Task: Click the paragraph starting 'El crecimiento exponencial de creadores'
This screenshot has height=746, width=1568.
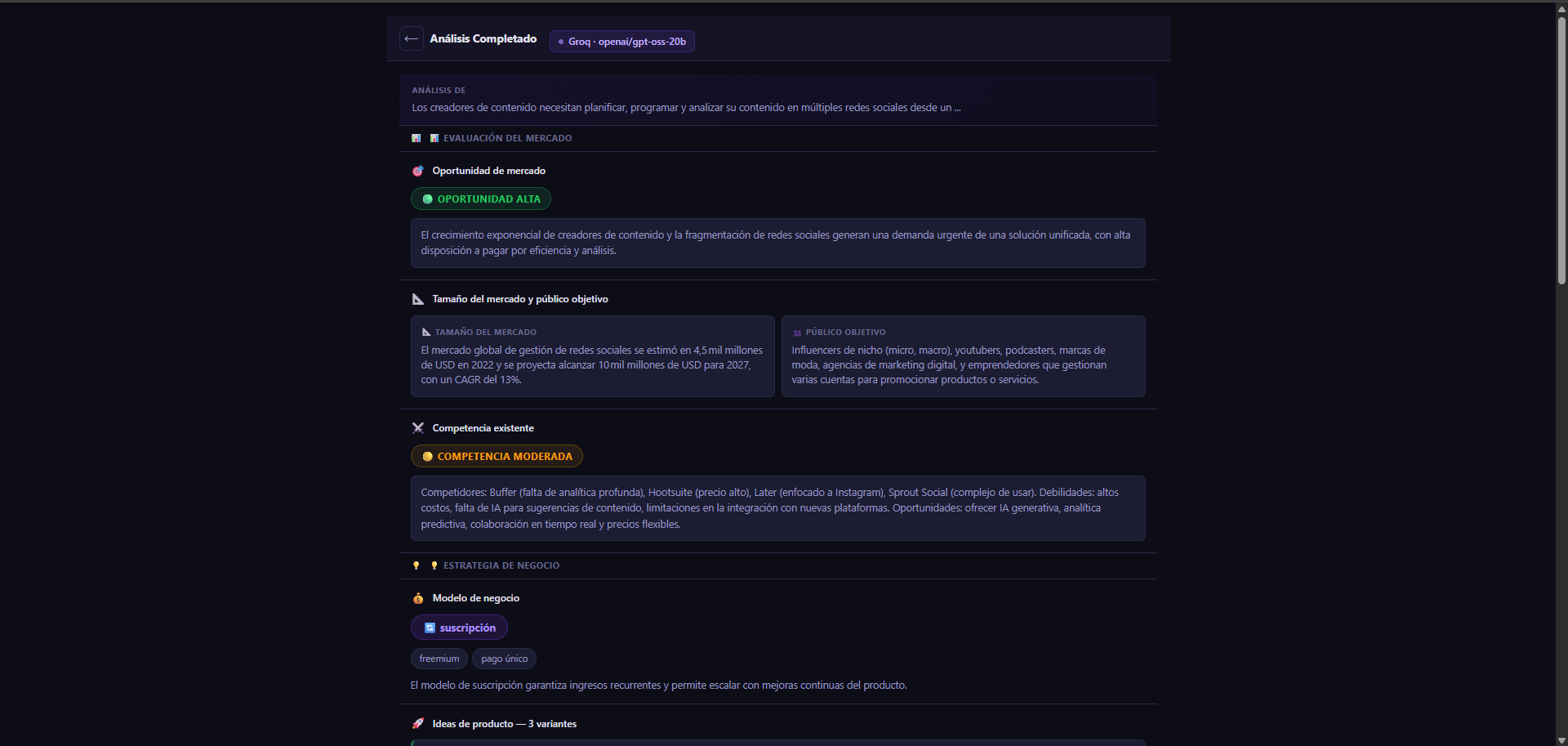Action: pos(776,243)
